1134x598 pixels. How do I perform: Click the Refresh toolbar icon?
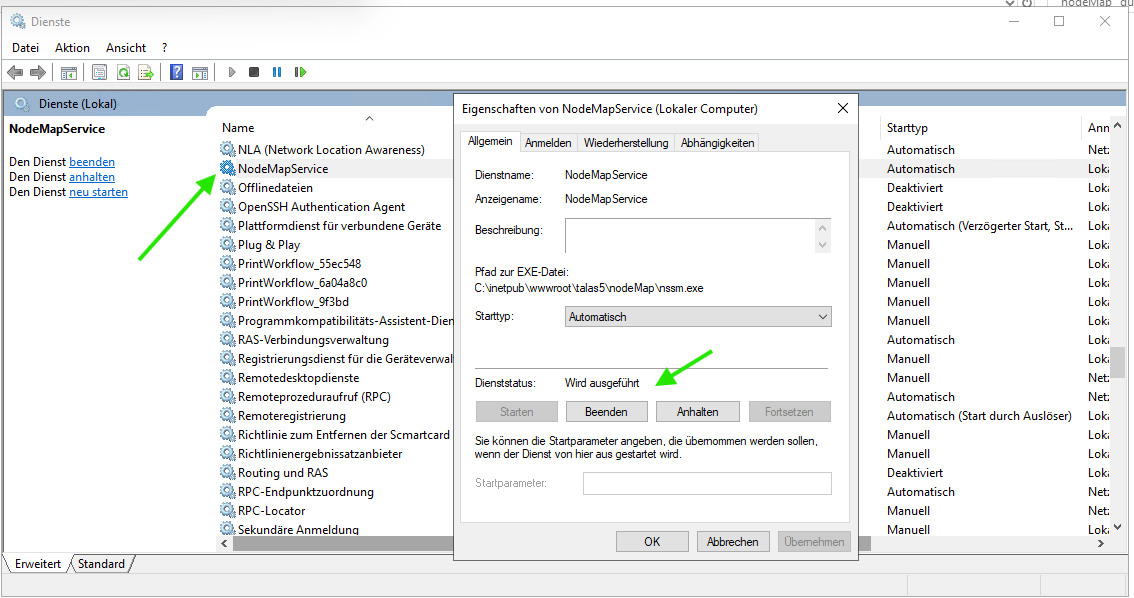pyautogui.click(x=123, y=72)
